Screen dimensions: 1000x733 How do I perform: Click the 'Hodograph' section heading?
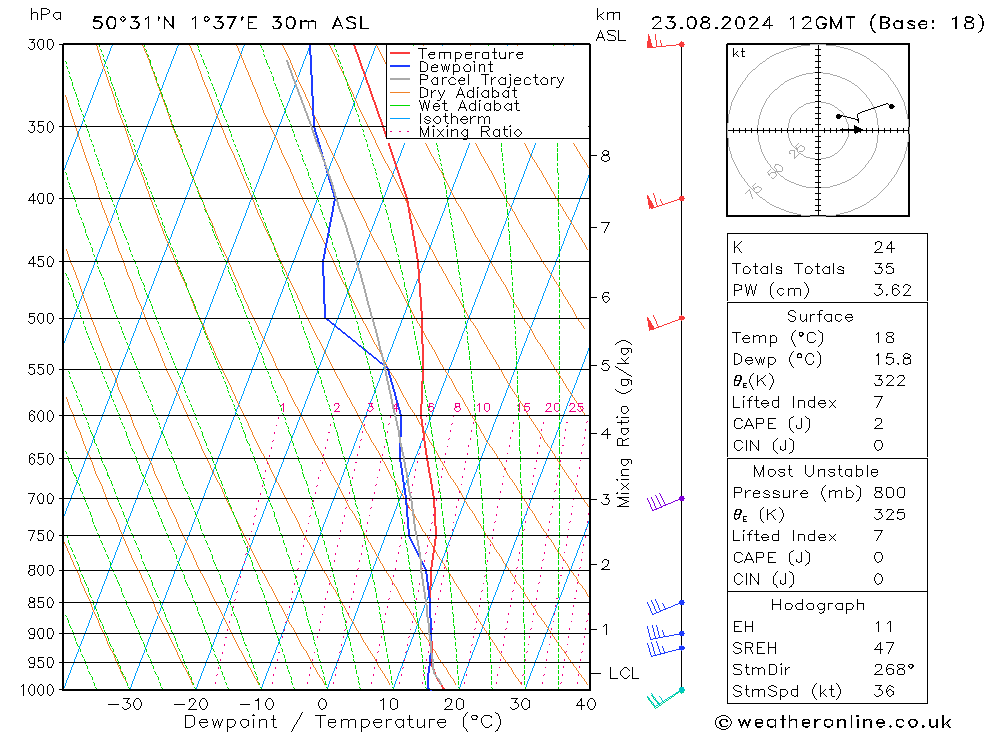pyautogui.click(x=818, y=605)
